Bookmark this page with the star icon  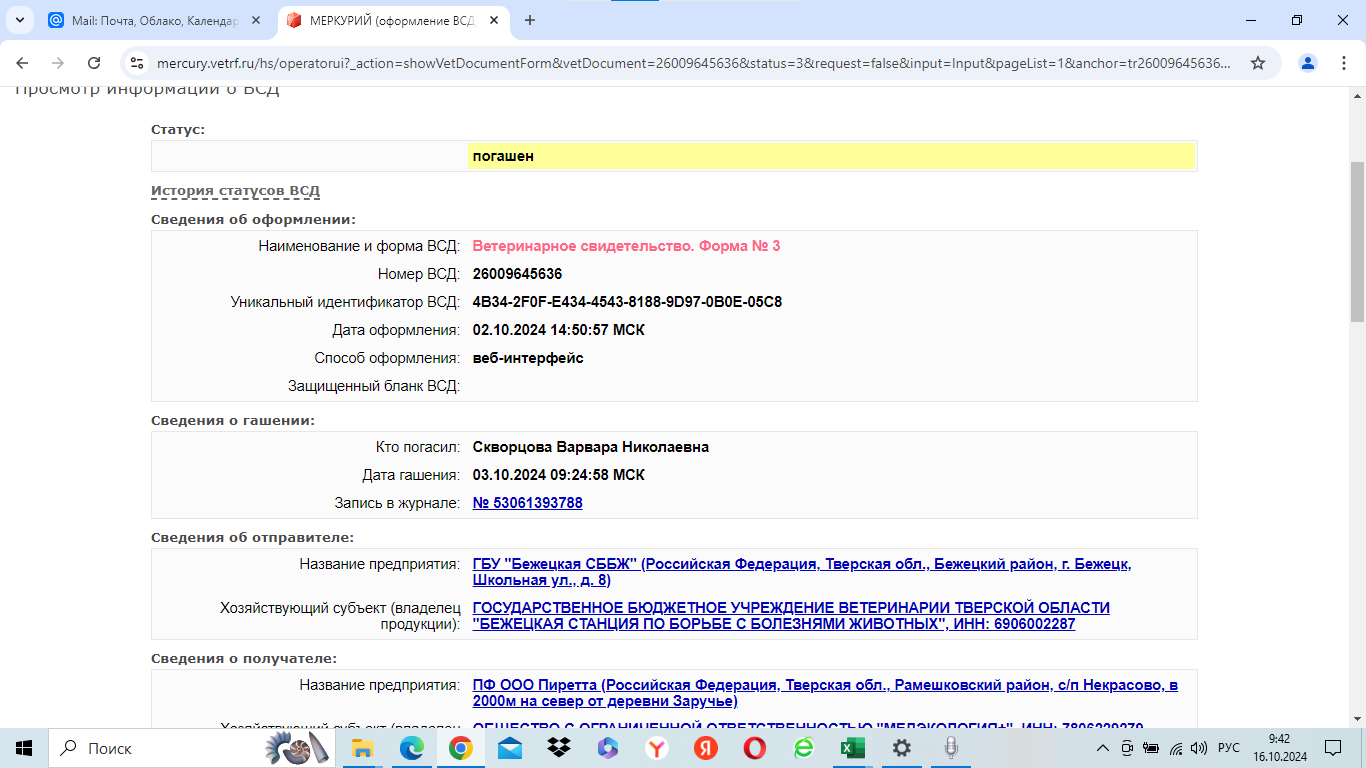coord(1258,63)
